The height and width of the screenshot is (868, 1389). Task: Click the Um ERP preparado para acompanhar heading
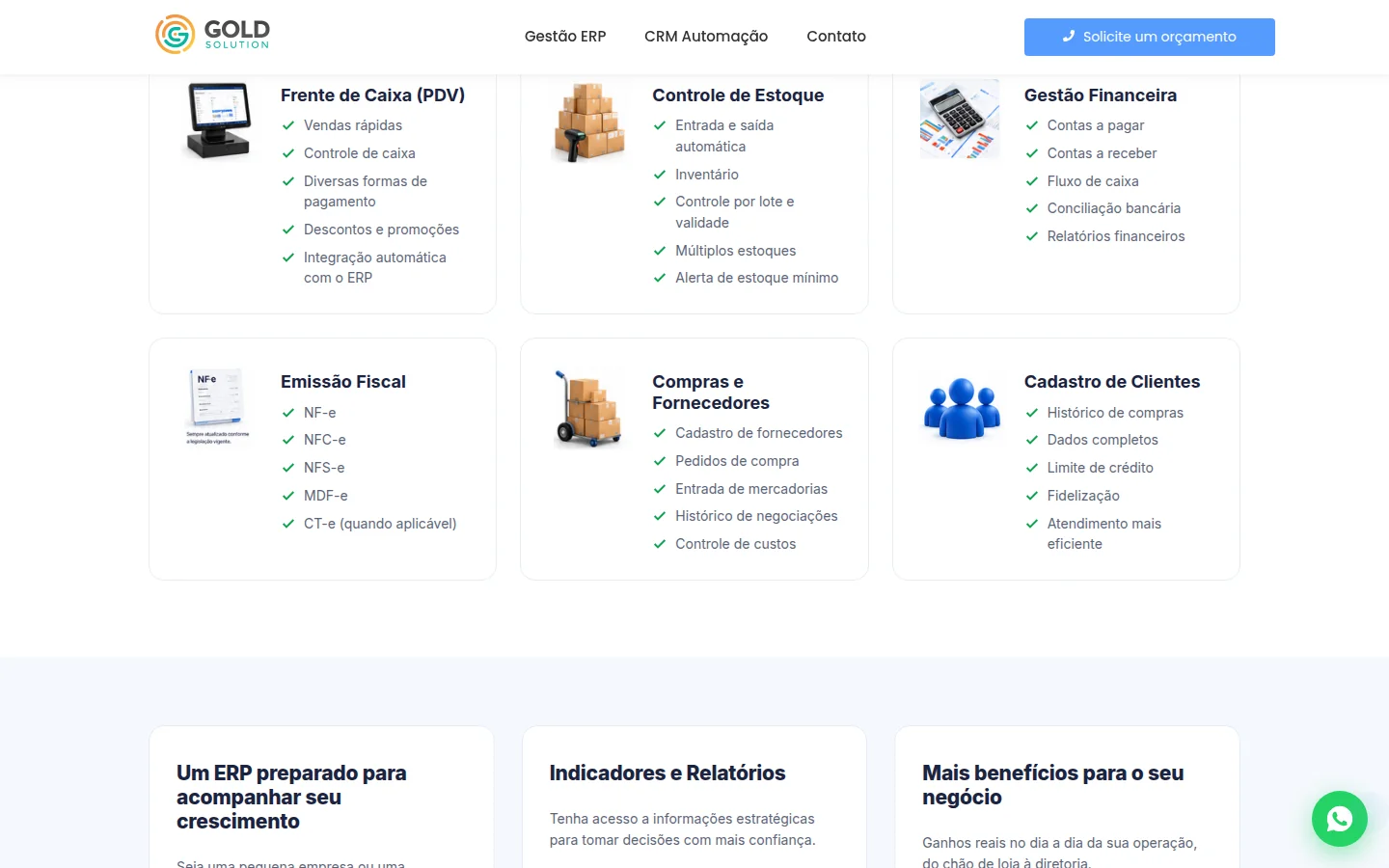point(291,798)
